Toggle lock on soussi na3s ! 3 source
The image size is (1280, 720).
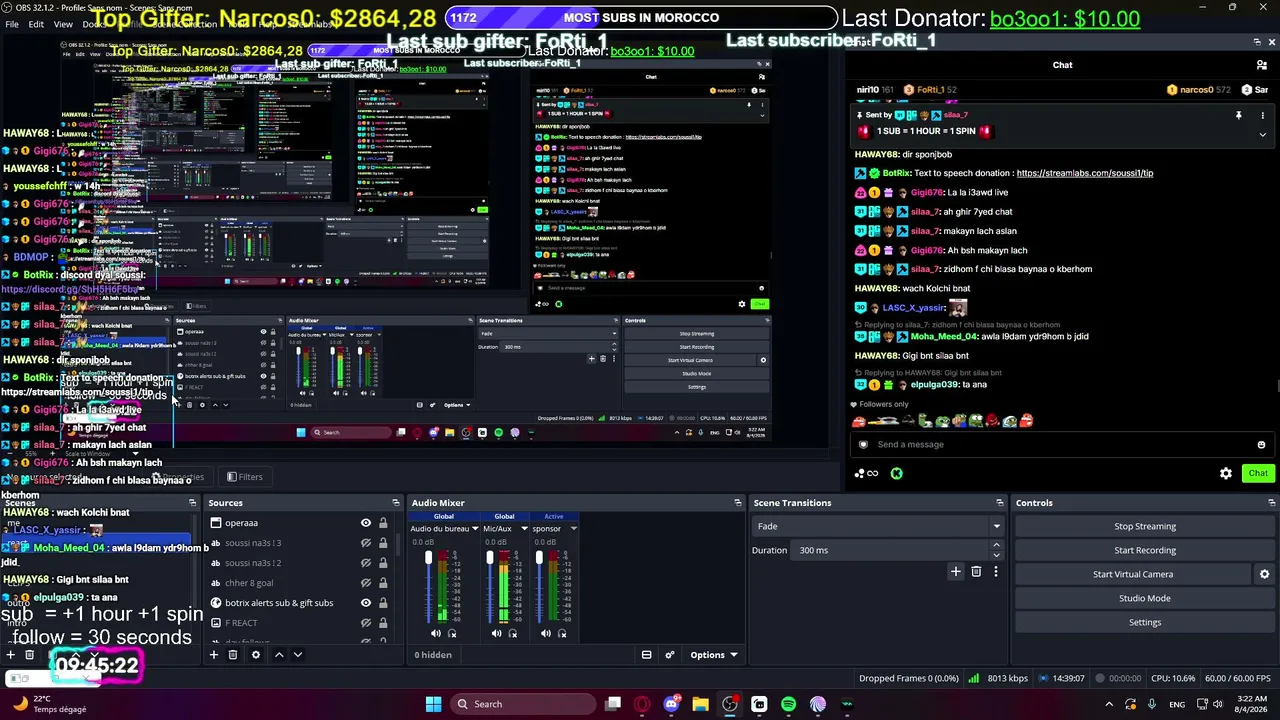(x=382, y=543)
